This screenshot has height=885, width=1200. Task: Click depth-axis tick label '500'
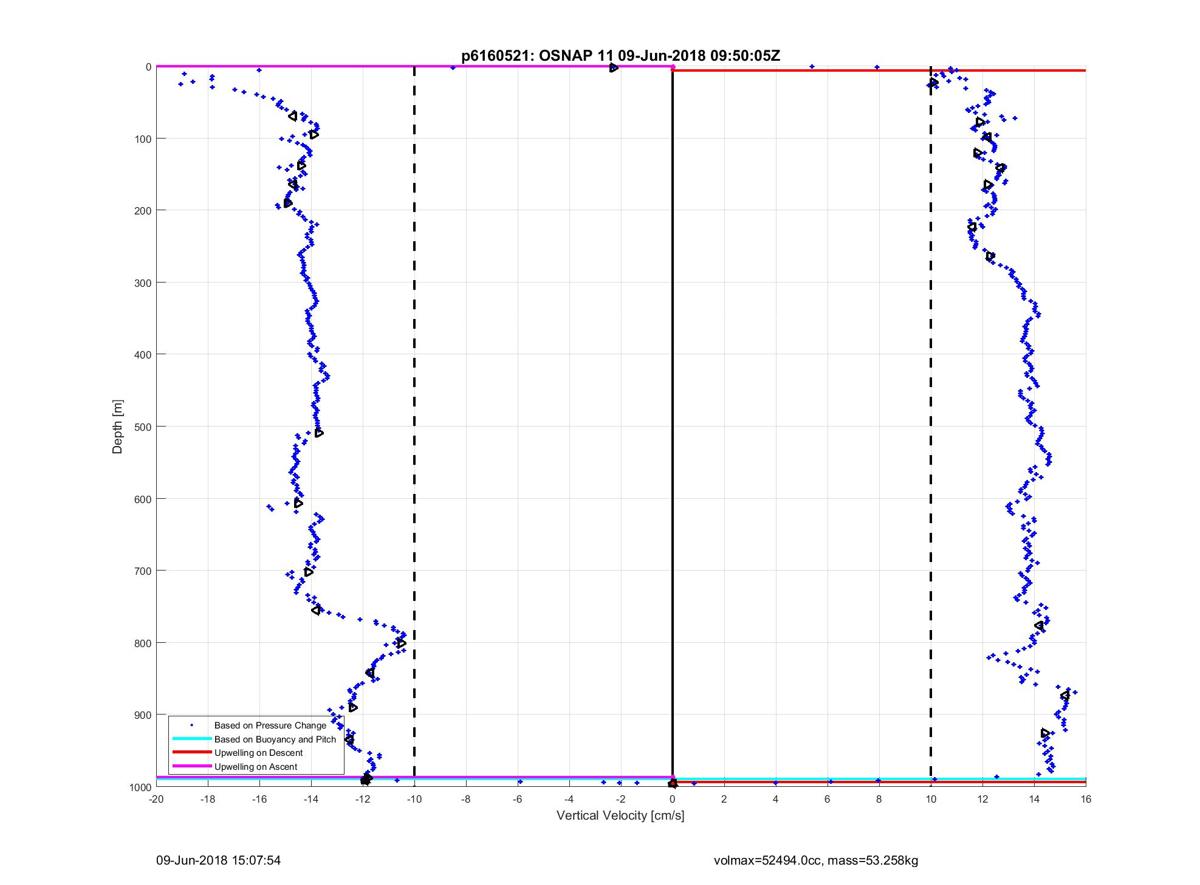pyautogui.click(x=142, y=427)
